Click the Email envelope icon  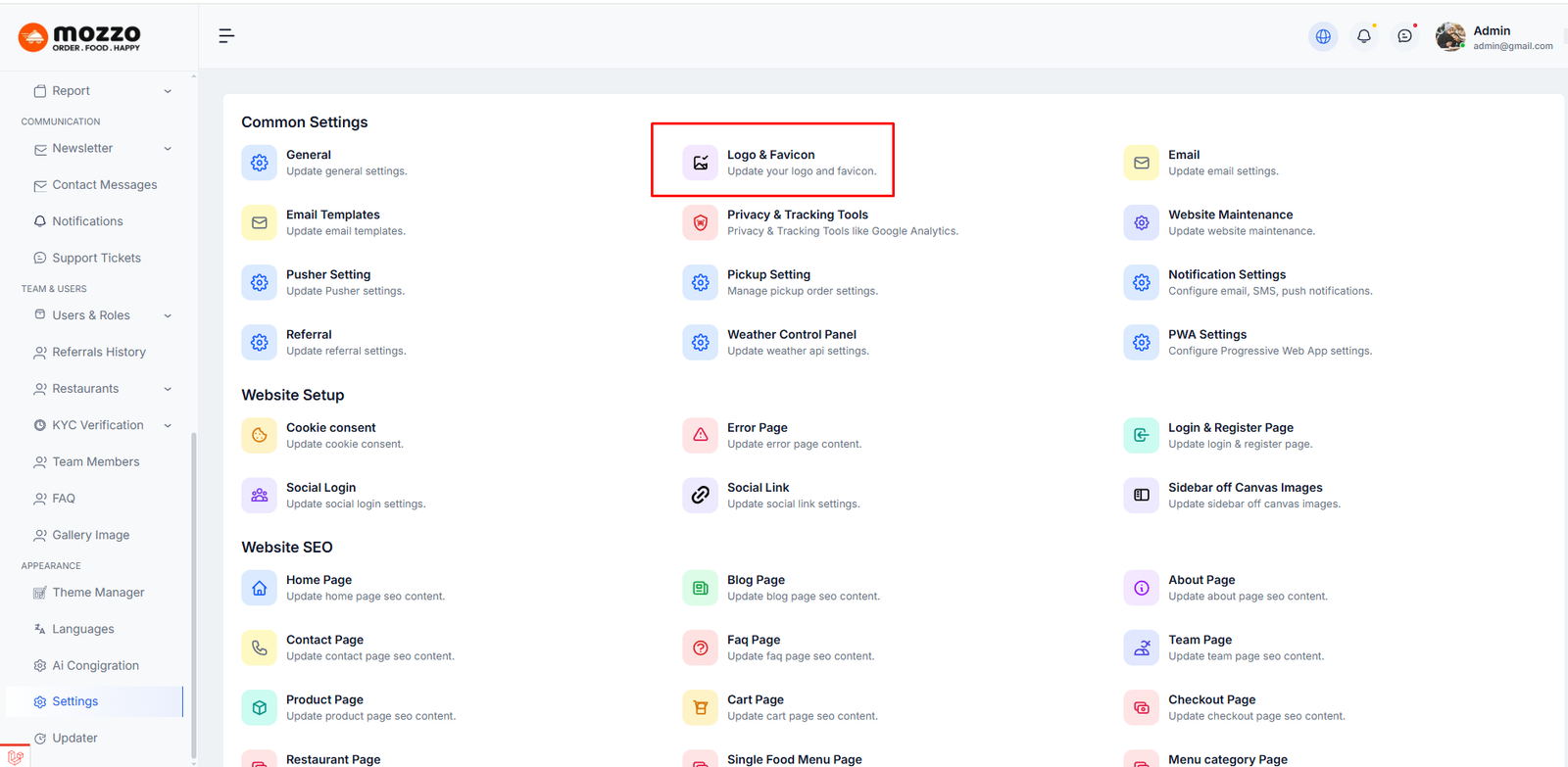tap(1142, 163)
